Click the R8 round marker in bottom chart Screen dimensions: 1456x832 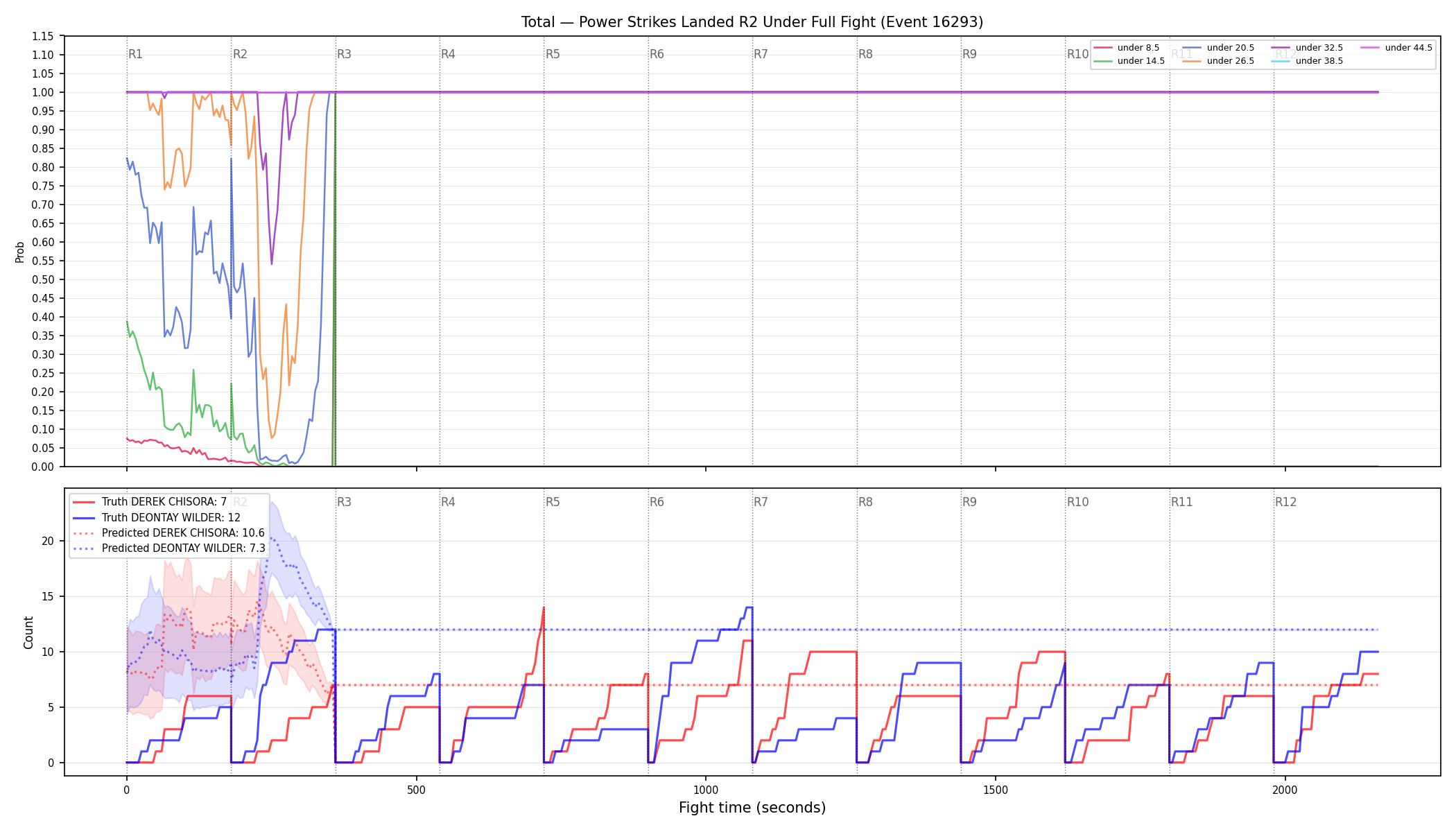[x=866, y=502]
